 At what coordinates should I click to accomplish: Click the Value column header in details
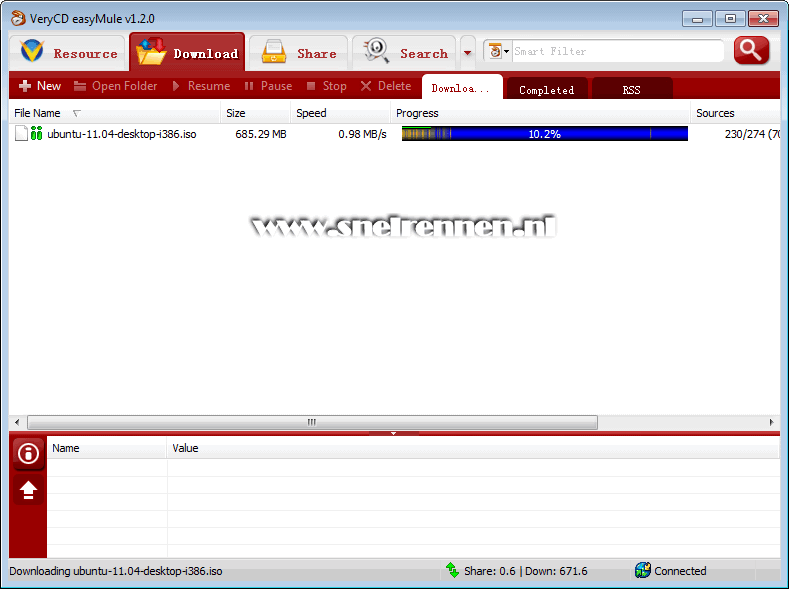[x=473, y=448]
